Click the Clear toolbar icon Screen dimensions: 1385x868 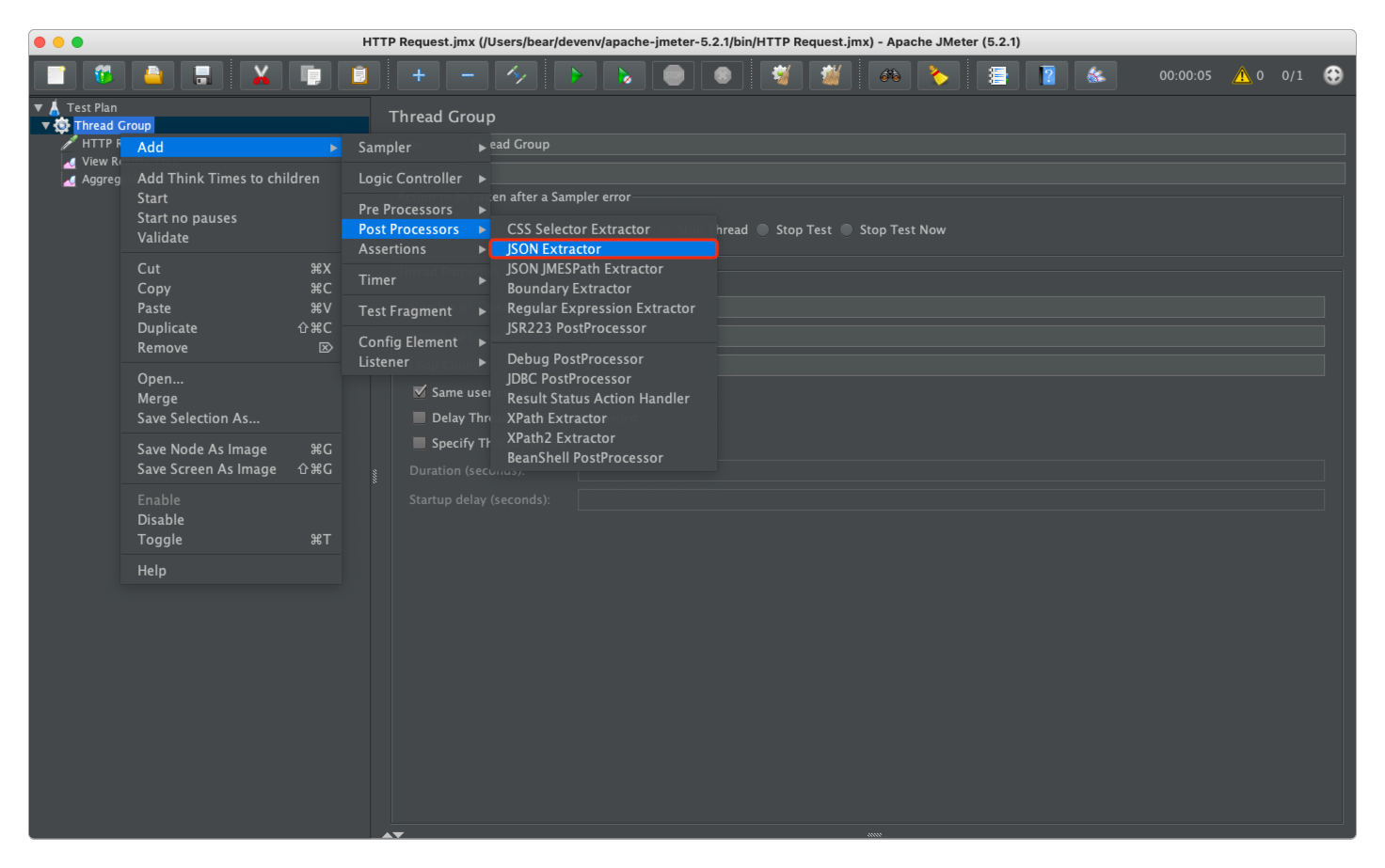coord(782,75)
